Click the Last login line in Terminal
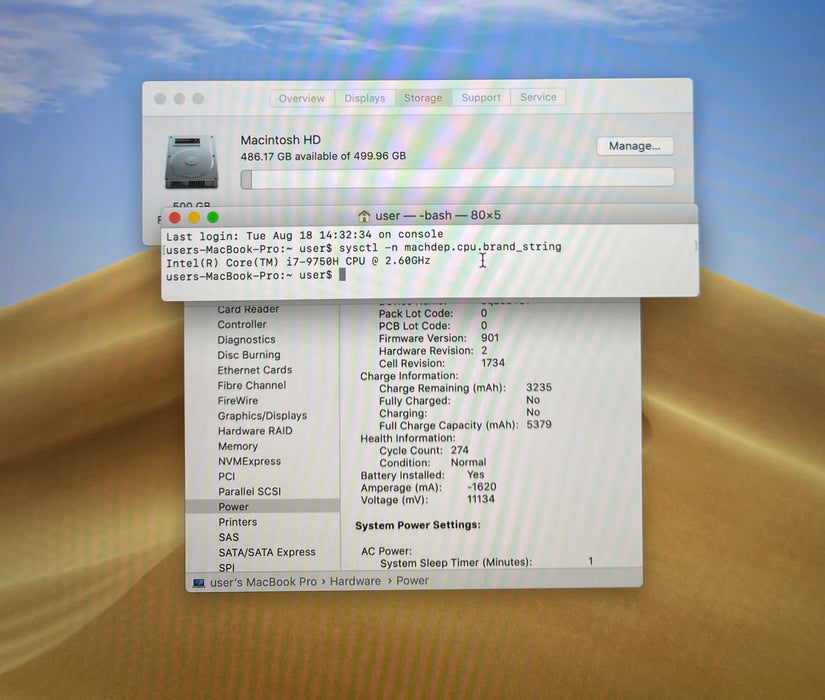 pos(305,235)
